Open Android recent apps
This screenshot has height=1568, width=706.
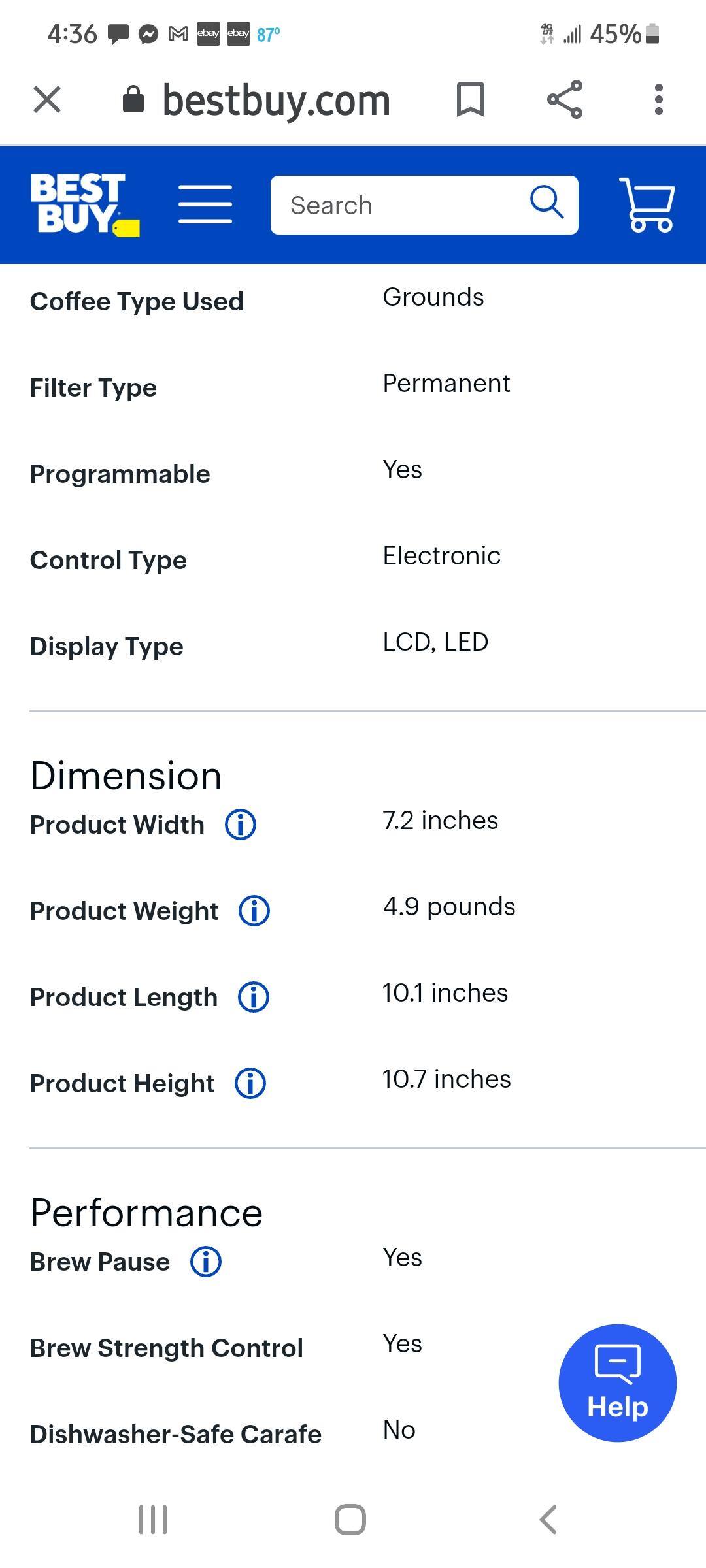pos(153,1520)
